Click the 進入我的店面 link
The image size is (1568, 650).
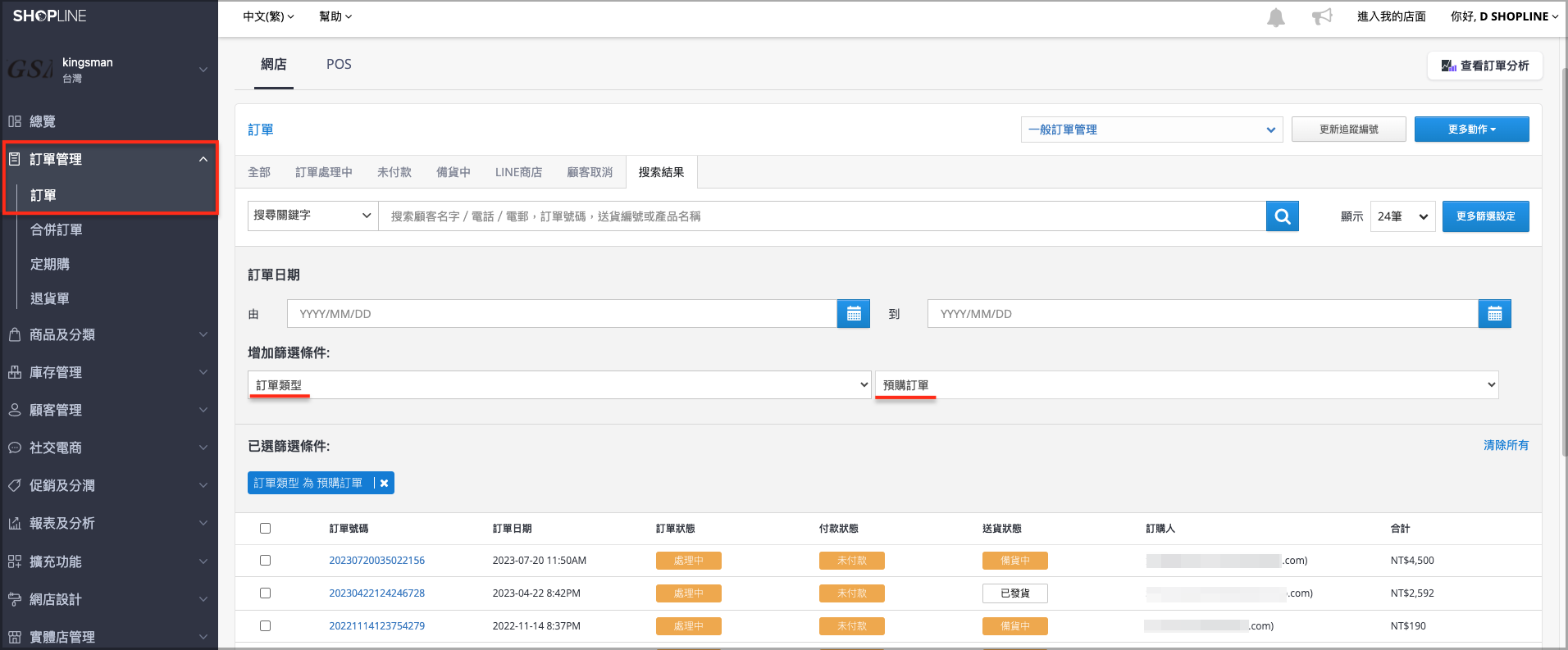(x=1391, y=16)
